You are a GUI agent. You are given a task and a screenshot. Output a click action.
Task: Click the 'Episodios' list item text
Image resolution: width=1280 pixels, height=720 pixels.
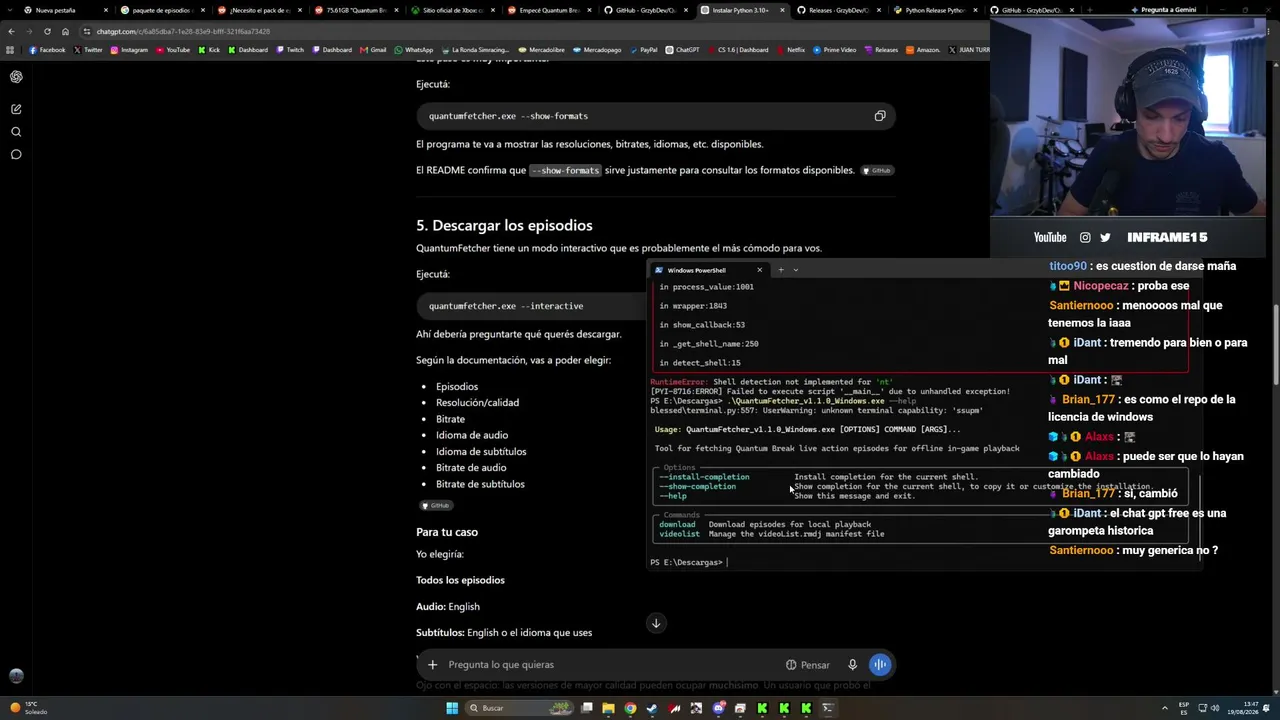(457, 387)
